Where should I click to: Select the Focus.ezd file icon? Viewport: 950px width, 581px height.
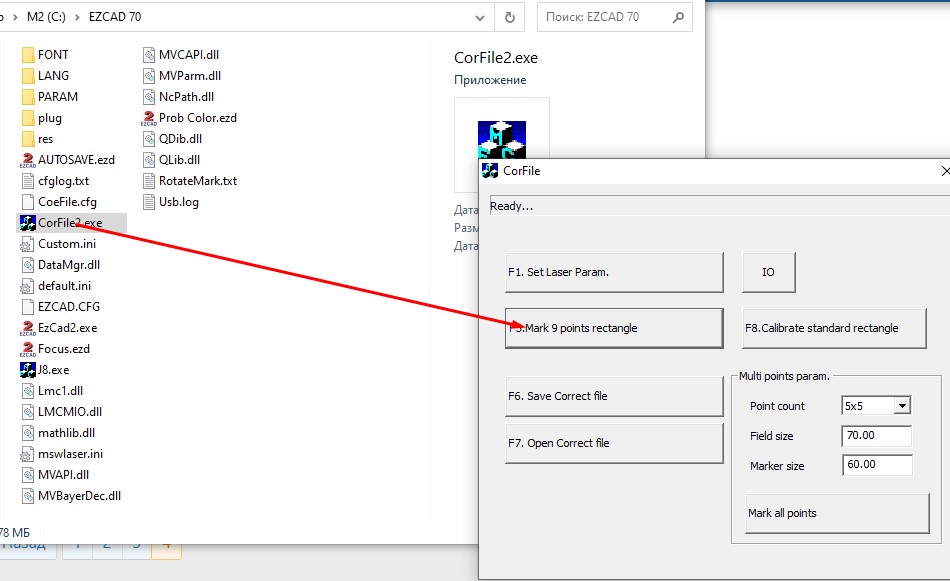[x=28, y=349]
